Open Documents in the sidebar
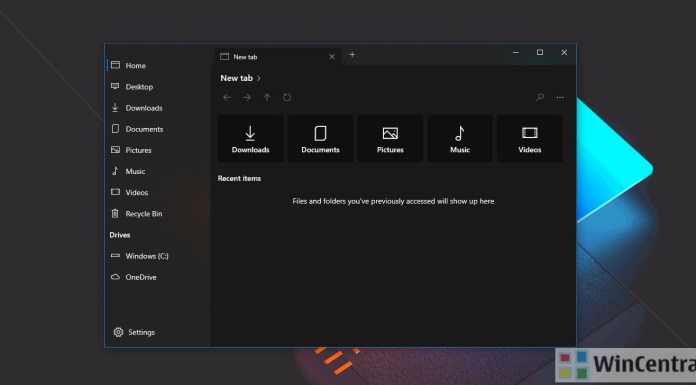Screen dimensions: 696x385 [158, 129]
